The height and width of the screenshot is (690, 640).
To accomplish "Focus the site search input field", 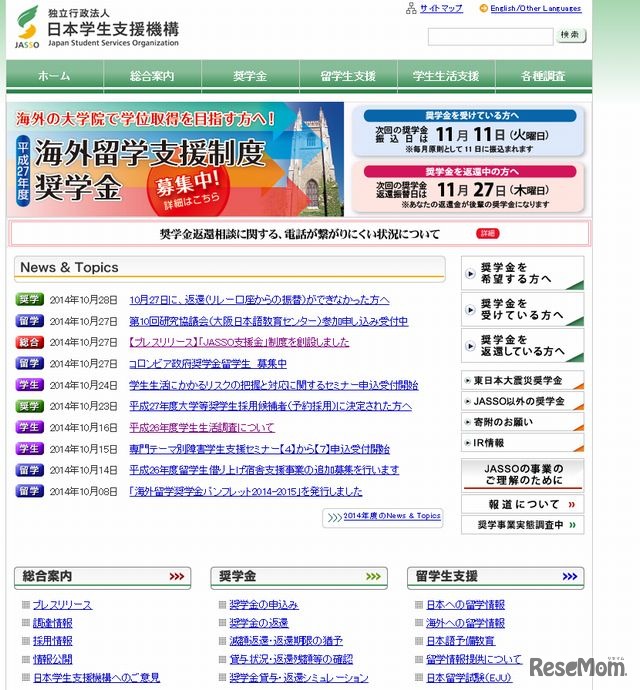I will pos(490,37).
